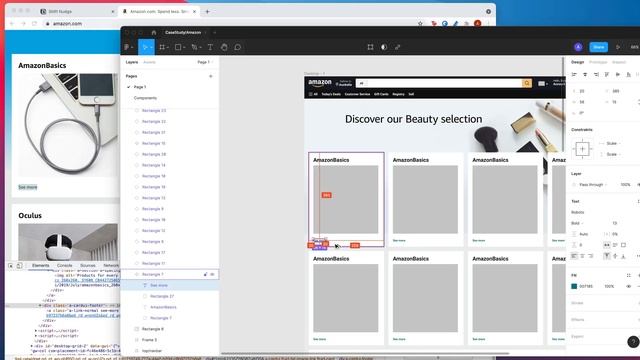Collapse the Rectangle 1 layer group
The height and width of the screenshot is (360, 640).
coord(136,275)
